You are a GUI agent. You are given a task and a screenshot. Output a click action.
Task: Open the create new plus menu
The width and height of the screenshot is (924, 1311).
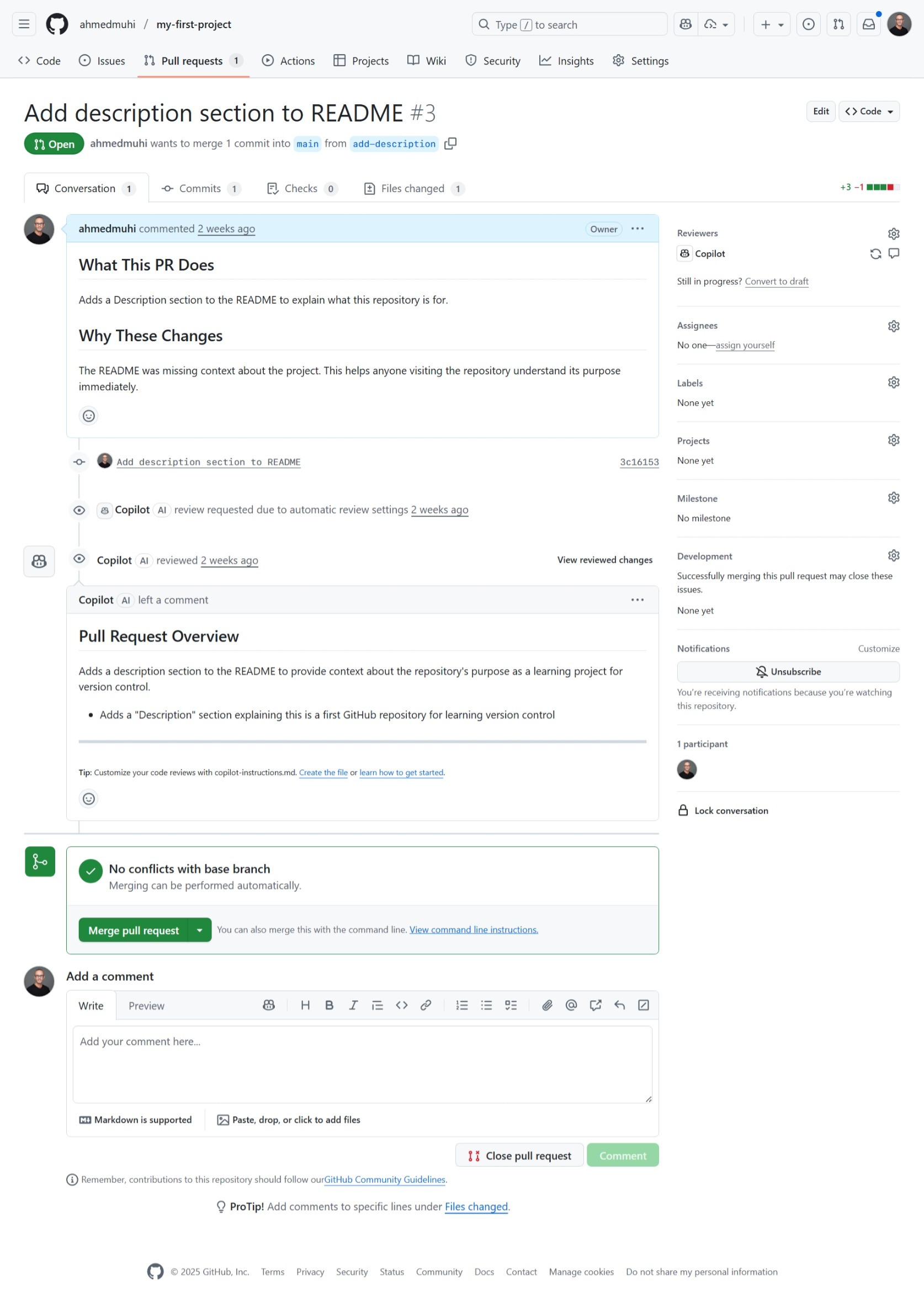pyautogui.click(x=771, y=24)
